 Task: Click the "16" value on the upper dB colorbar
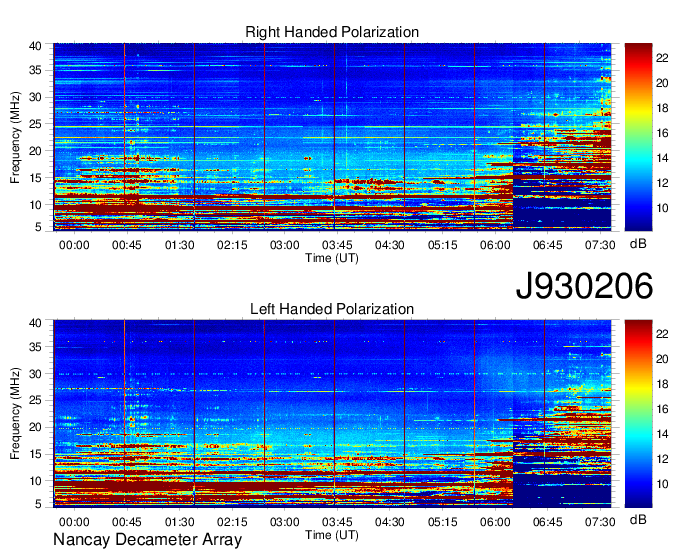click(x=662, y=133)
